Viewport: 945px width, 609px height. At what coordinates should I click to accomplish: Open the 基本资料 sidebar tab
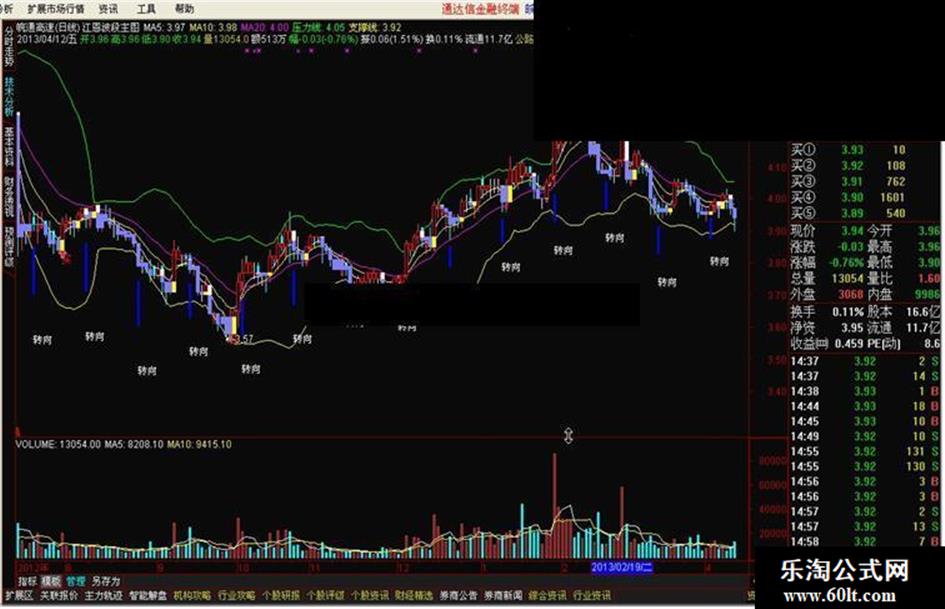pos(8,146)
